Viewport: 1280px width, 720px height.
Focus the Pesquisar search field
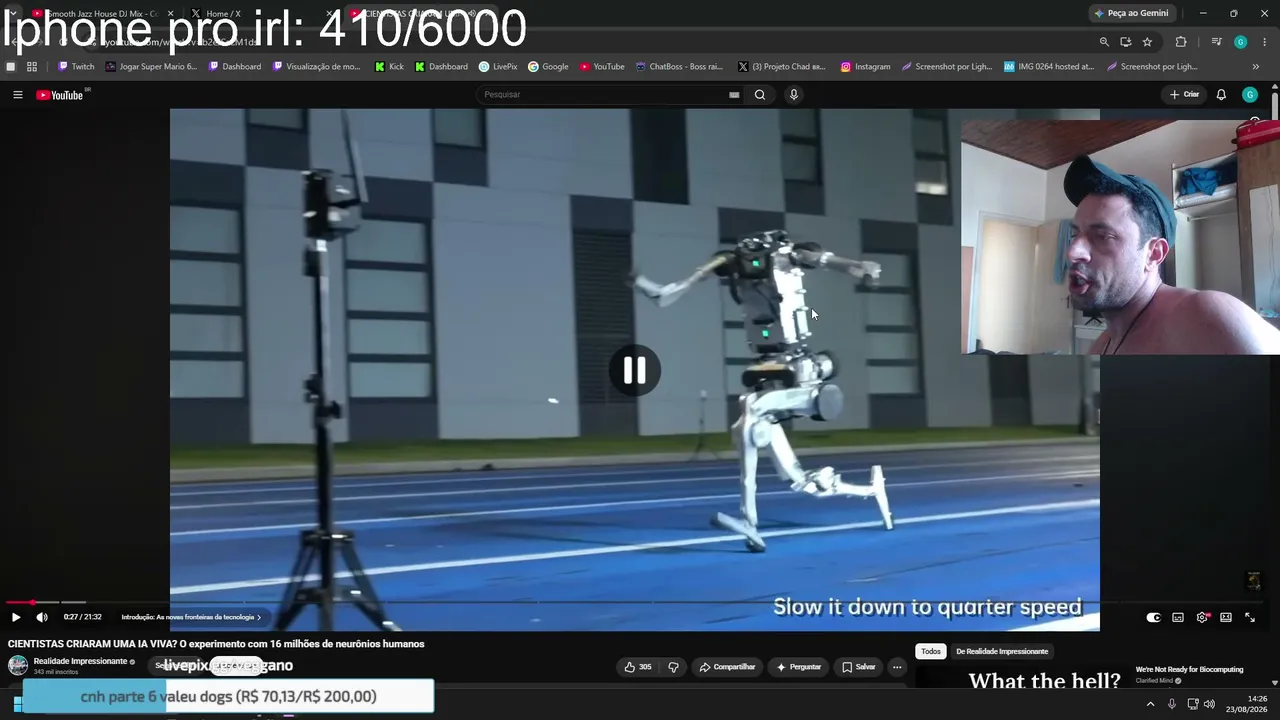(x=604, y=95)
